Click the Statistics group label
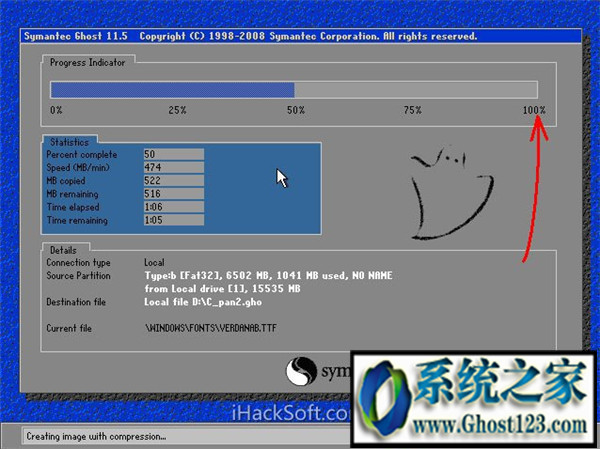The width and height of the screenshot is (600, 449). point(69,142)
